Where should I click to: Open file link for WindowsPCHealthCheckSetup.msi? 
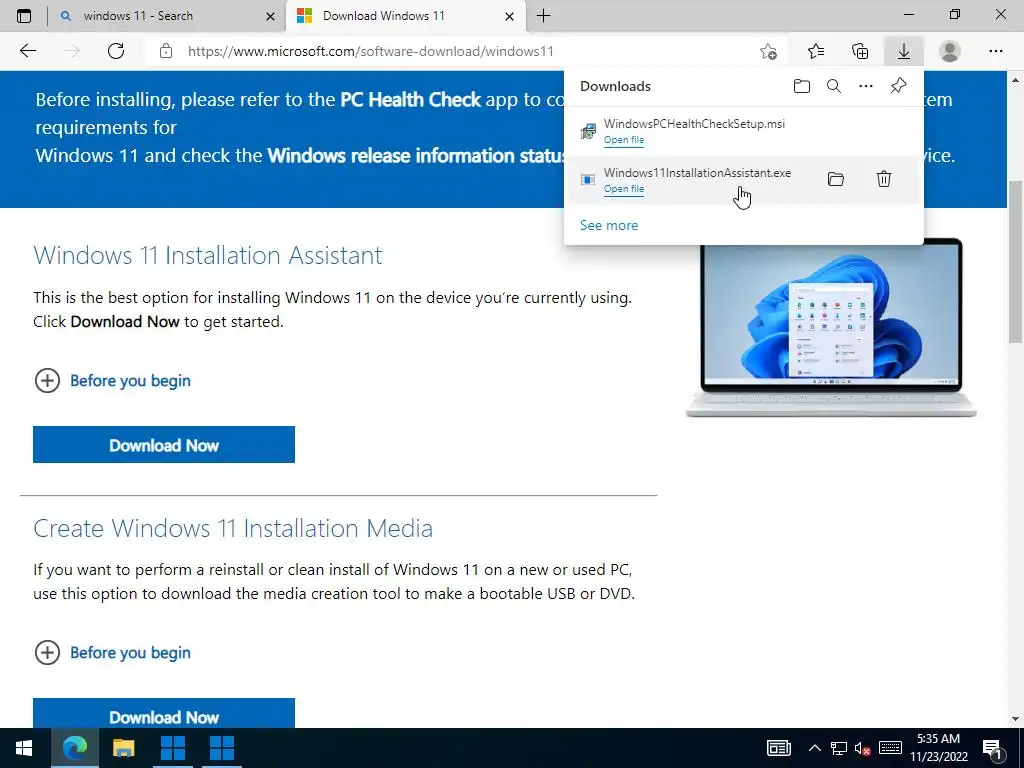pyautogui.click(x=624, y=140)
